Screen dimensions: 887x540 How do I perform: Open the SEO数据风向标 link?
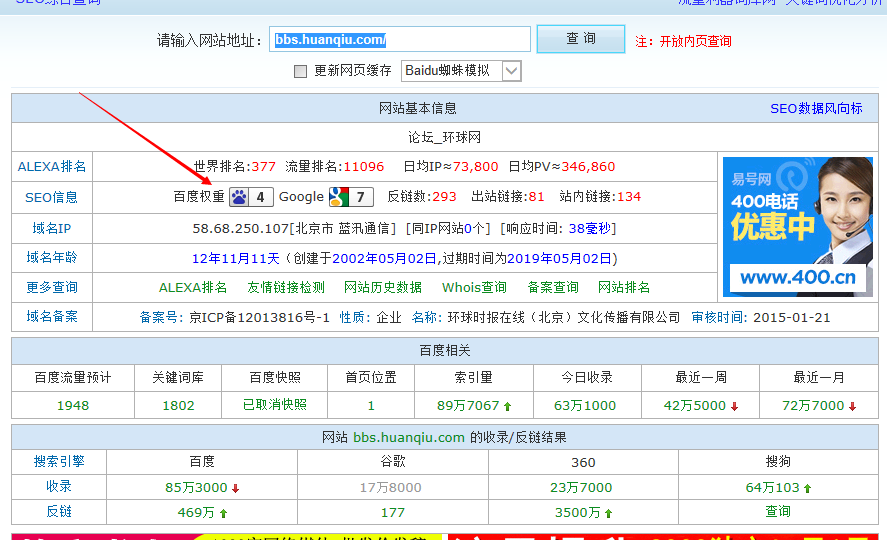tap(816, 108)
